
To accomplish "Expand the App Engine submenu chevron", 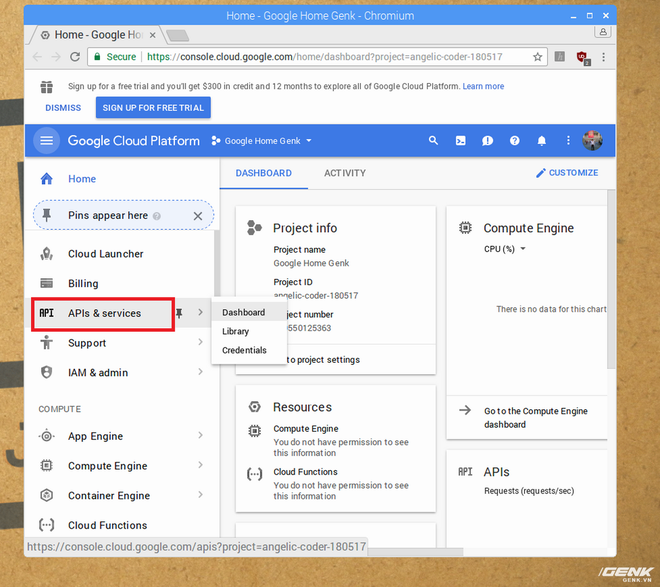I will (x=201, y=435).
